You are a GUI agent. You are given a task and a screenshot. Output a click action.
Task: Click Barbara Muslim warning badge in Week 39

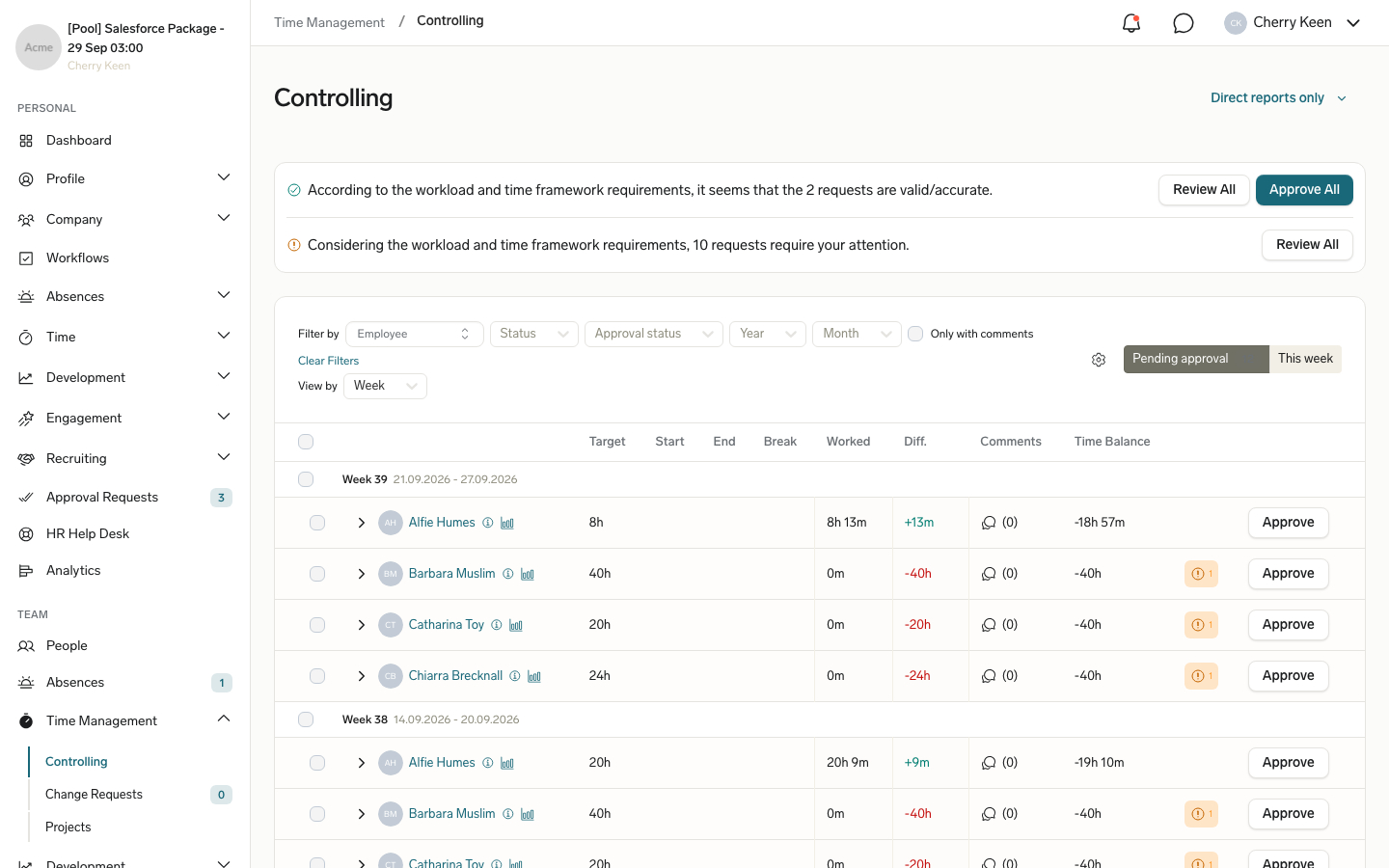[1201, 574]
